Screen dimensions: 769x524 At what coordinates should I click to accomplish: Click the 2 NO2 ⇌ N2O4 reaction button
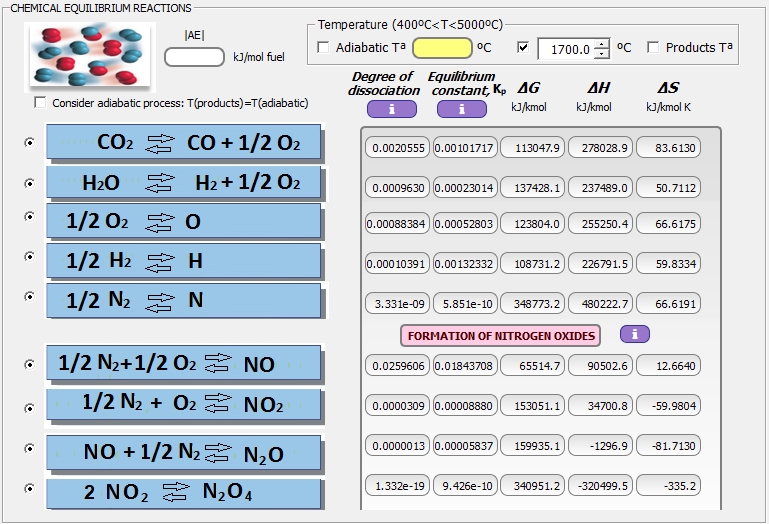point(183,493)
